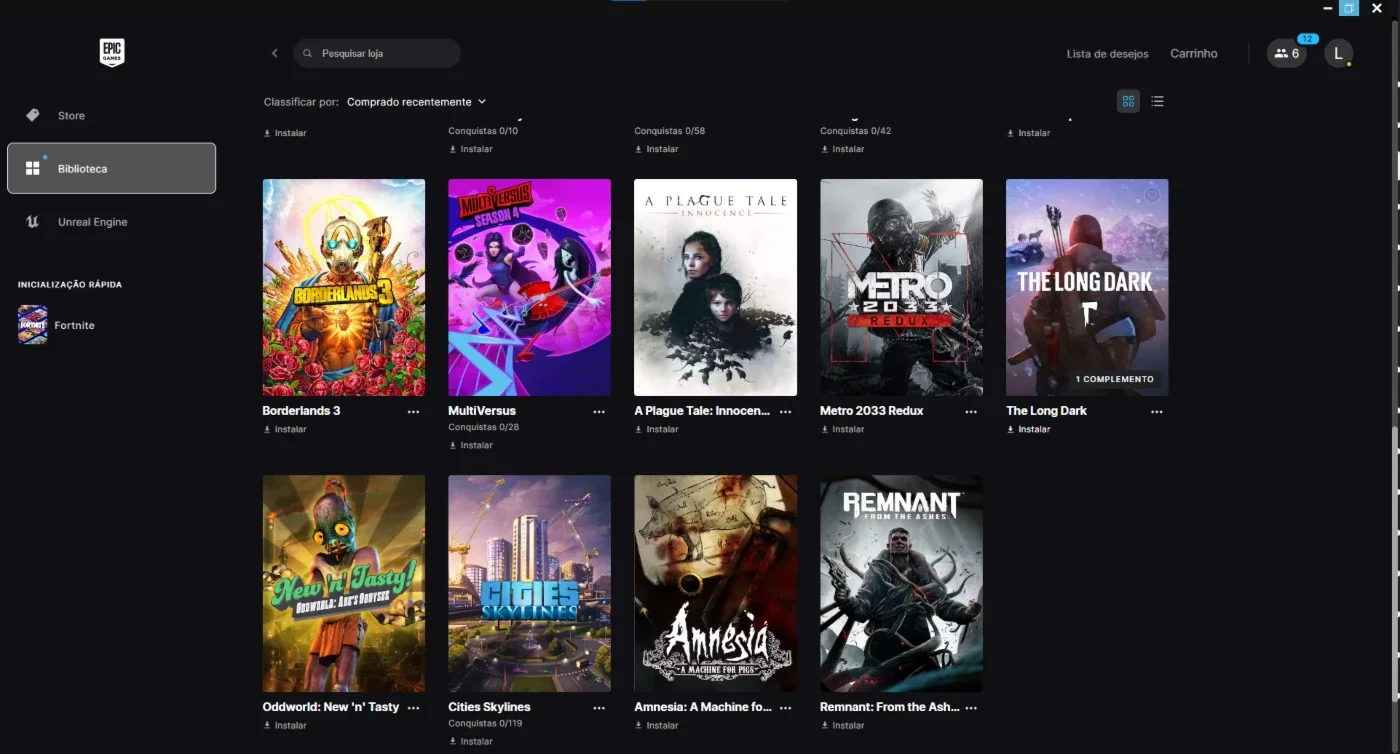Click the Borderlands 3 title text

click(x=301, y=411)
